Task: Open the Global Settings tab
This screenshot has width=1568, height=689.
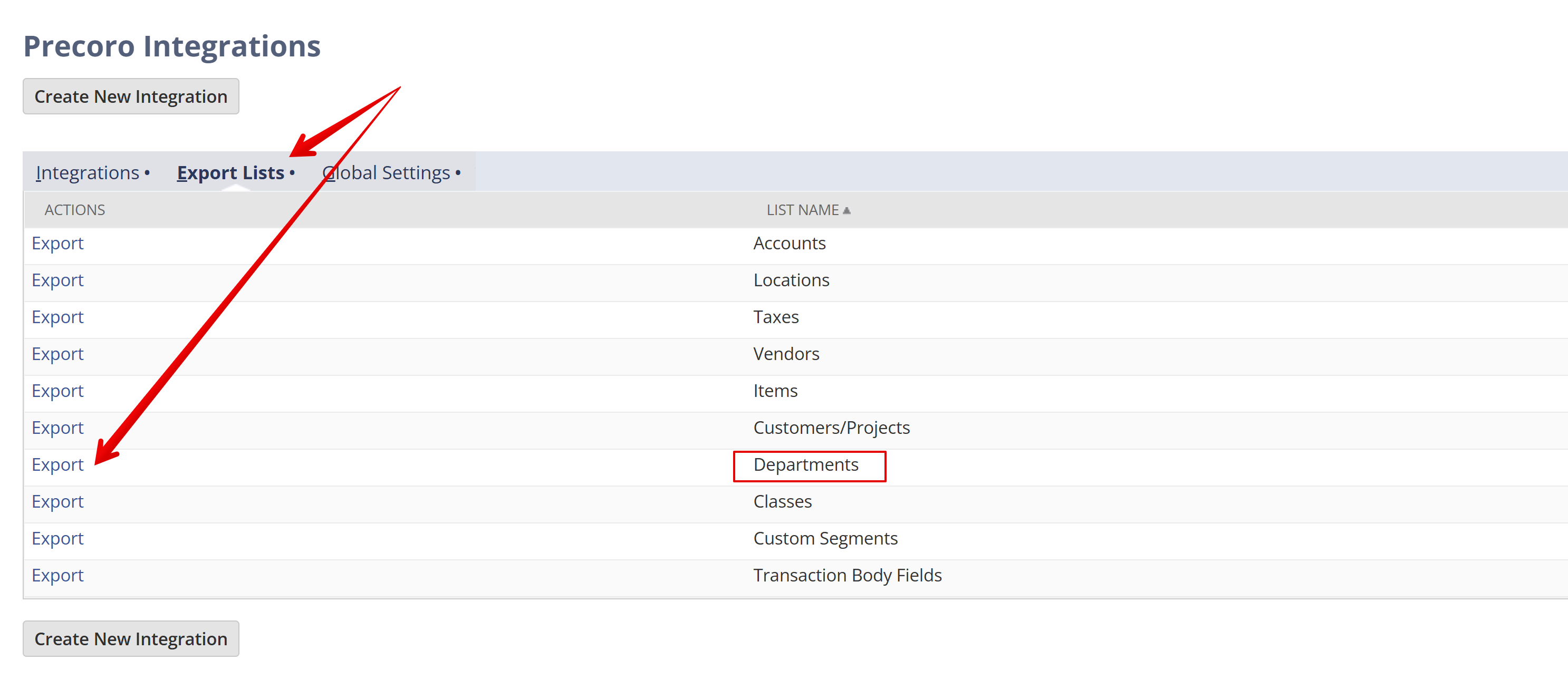Action: pyautogui.click(x=391, y=173)
